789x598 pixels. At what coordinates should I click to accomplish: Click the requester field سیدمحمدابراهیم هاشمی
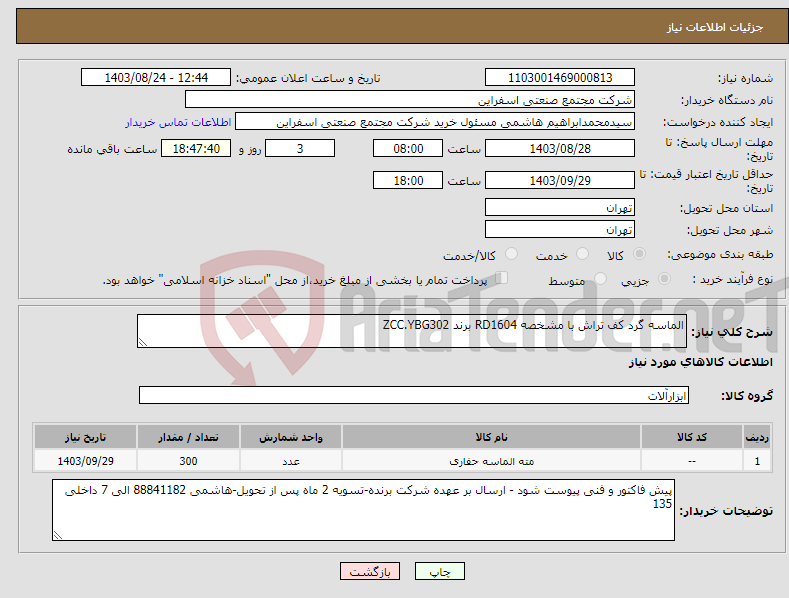435,122
